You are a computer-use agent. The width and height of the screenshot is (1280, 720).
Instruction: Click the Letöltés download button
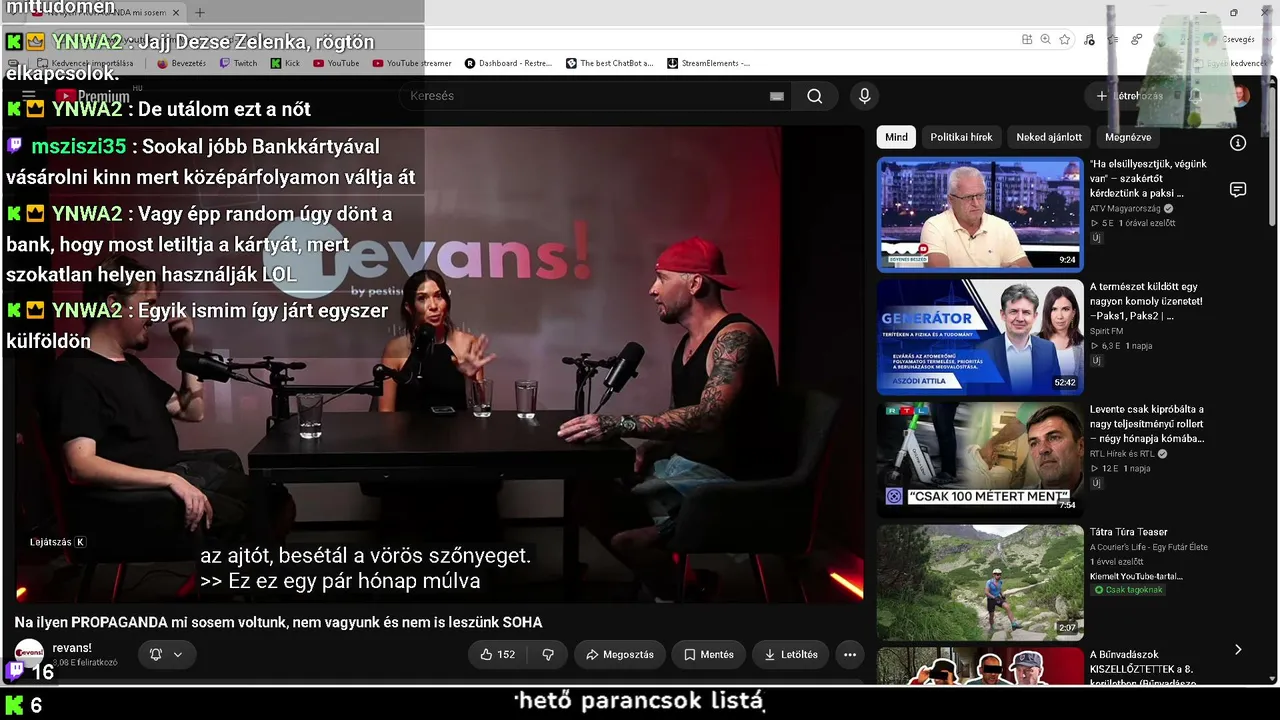pyautogui.click(x=791, y=655)
